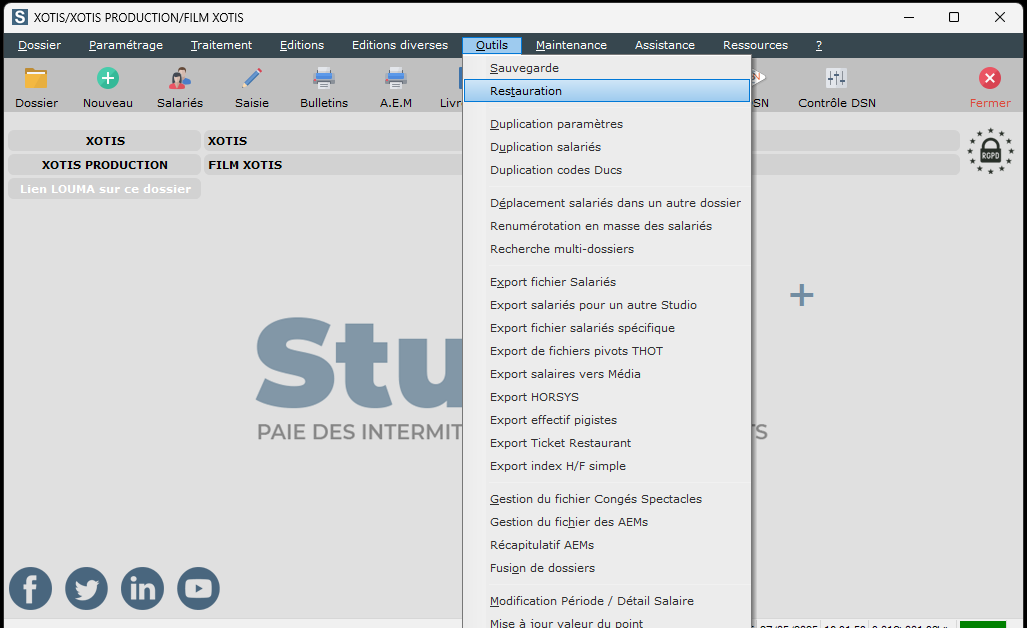This screenshot has width=1027, height=628.
Task: Minimize the Studio window
Action: click(x=909, y=17)
